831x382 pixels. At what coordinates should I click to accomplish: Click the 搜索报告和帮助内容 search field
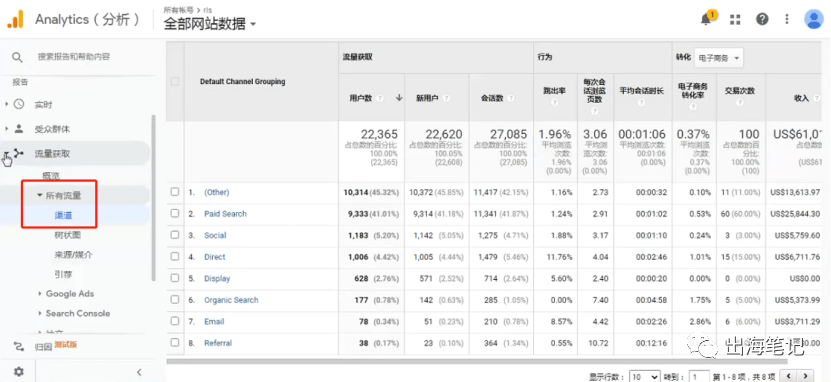pos(74,57)
